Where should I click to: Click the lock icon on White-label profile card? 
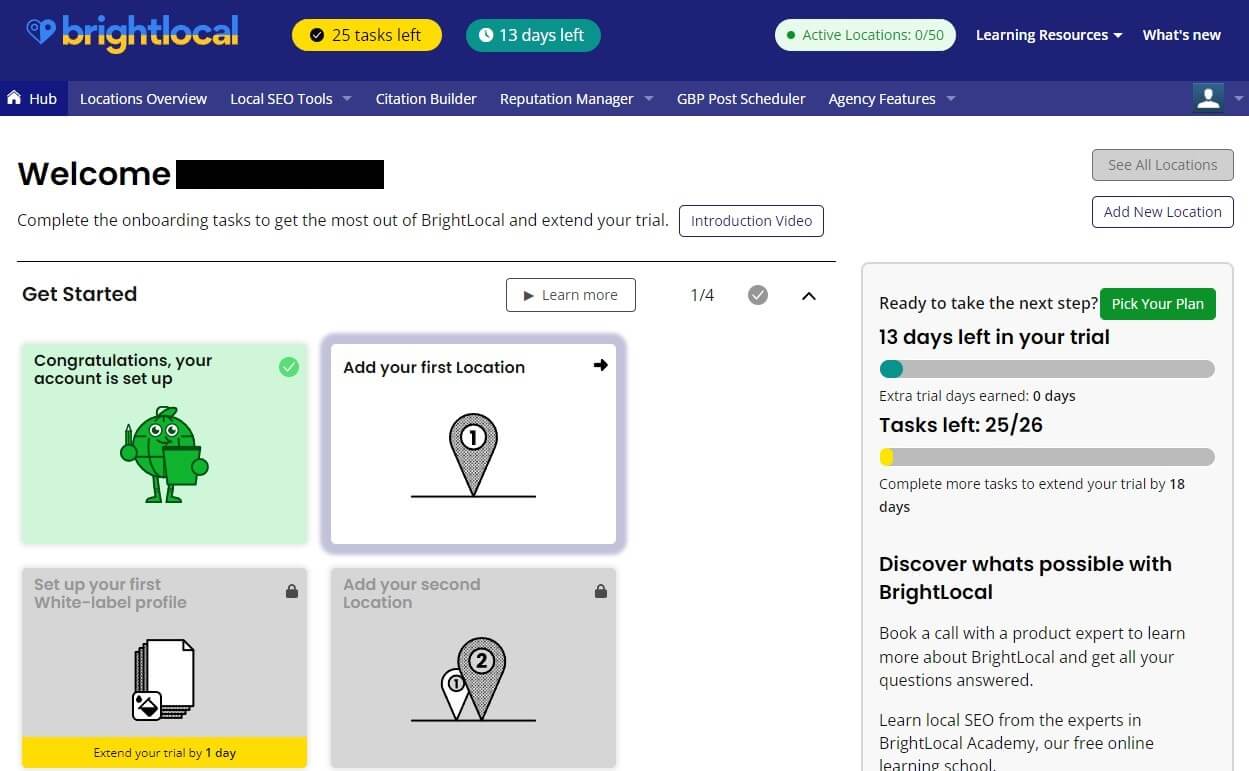pos(292,591)
